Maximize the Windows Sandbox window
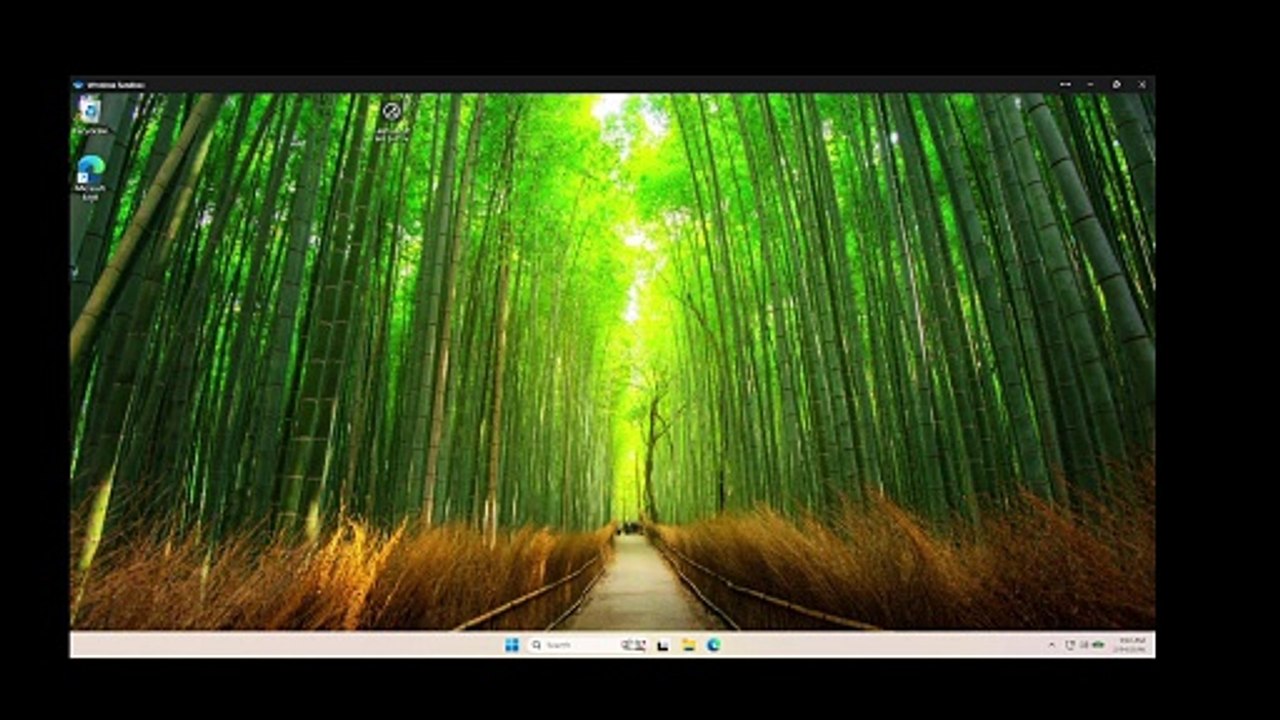This screenshot has width=1280, height=720. (1116, 85)
